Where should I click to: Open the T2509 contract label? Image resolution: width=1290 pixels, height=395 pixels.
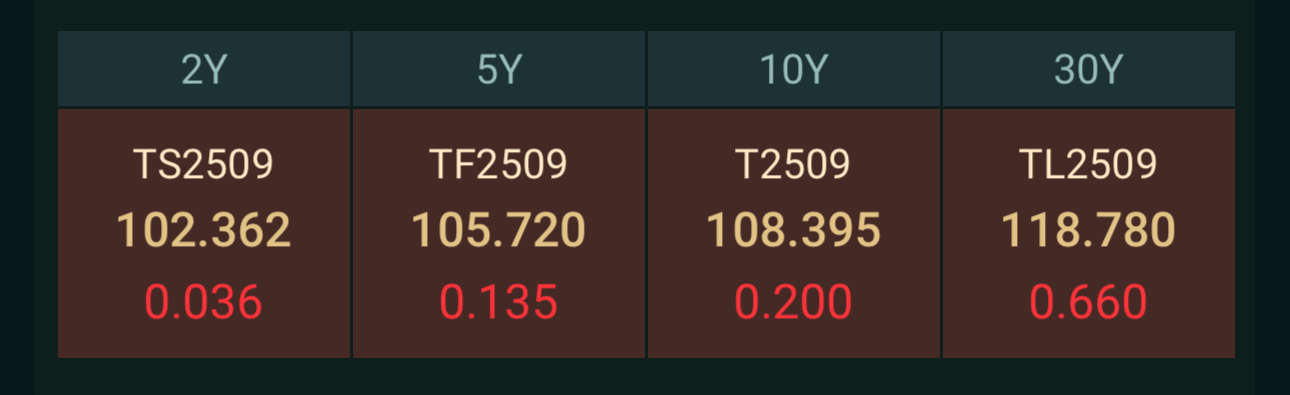794,164
